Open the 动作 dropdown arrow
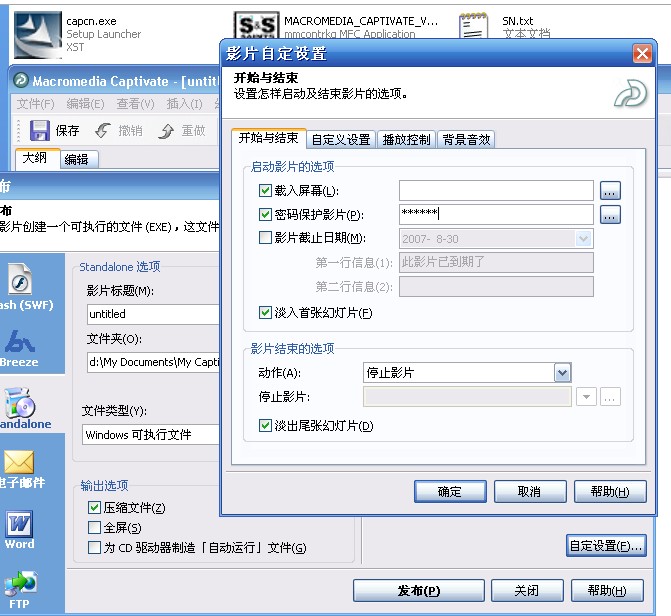 click(562, 373)
